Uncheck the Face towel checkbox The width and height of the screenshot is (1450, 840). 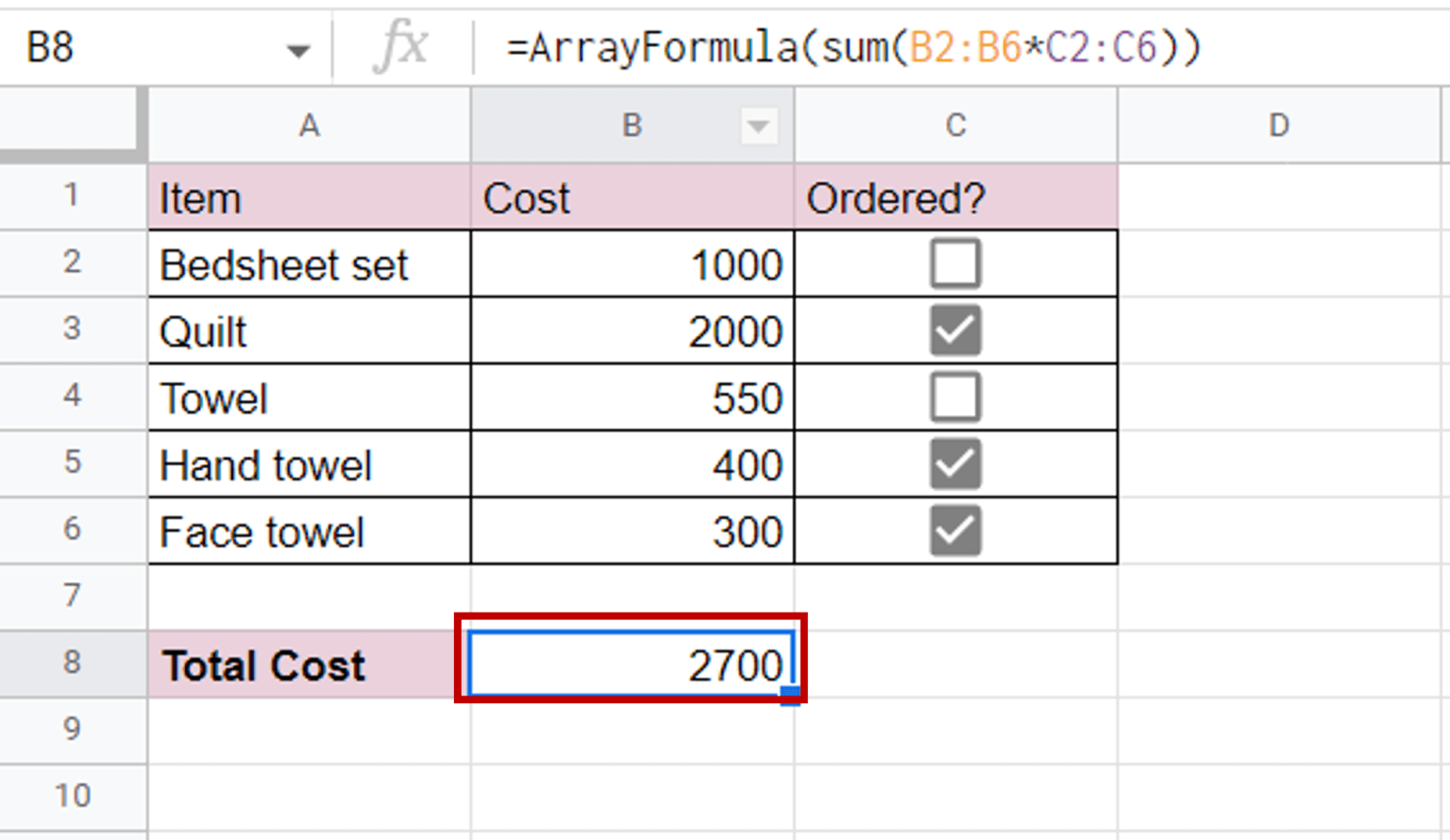point(955,530)
